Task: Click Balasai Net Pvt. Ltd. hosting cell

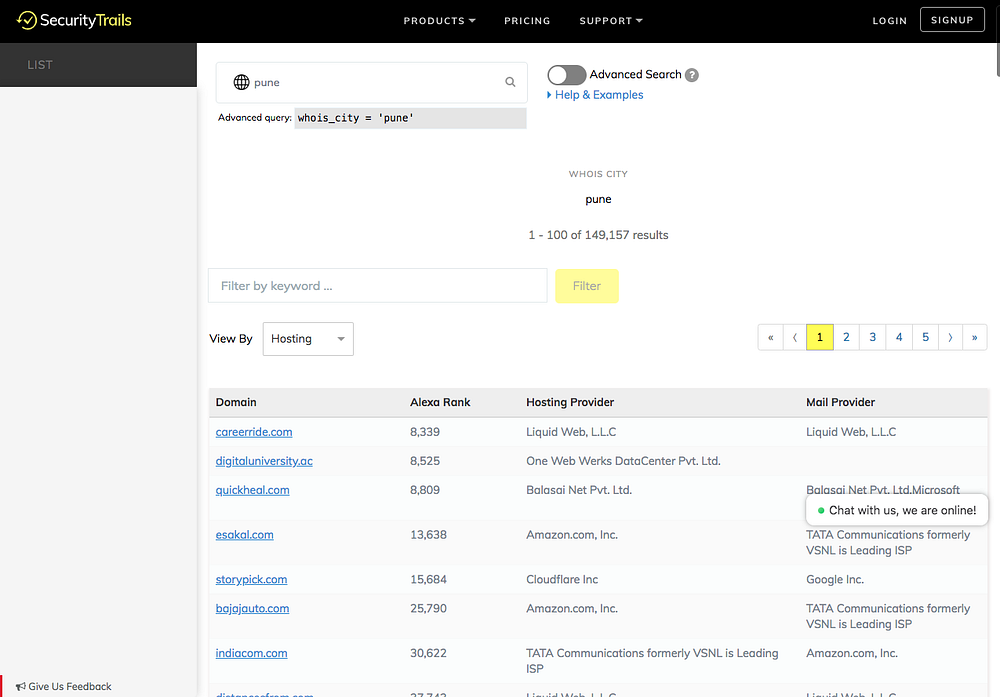Action: 579,490
